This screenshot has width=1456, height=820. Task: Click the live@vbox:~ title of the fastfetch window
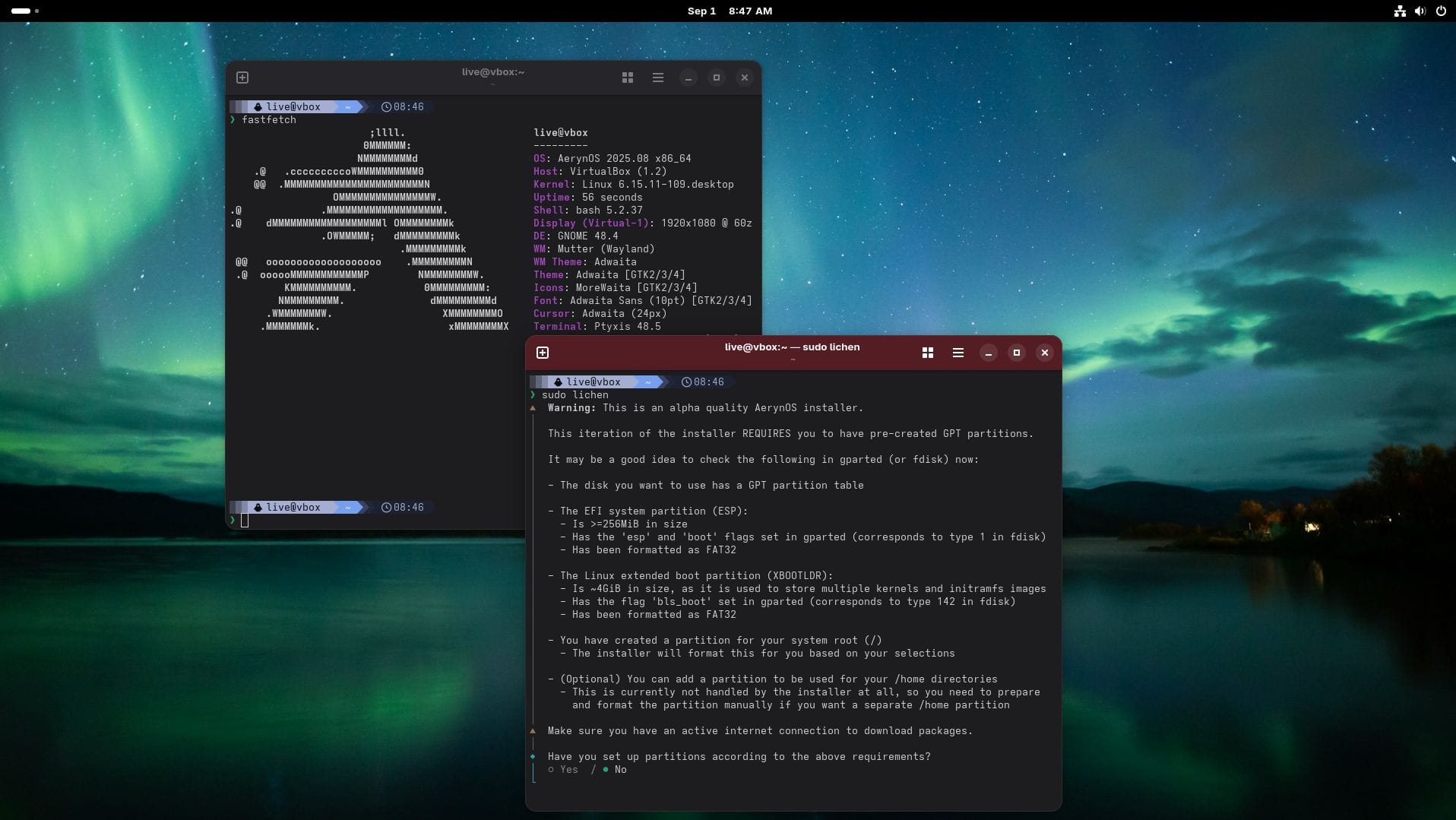coord(492,72)
